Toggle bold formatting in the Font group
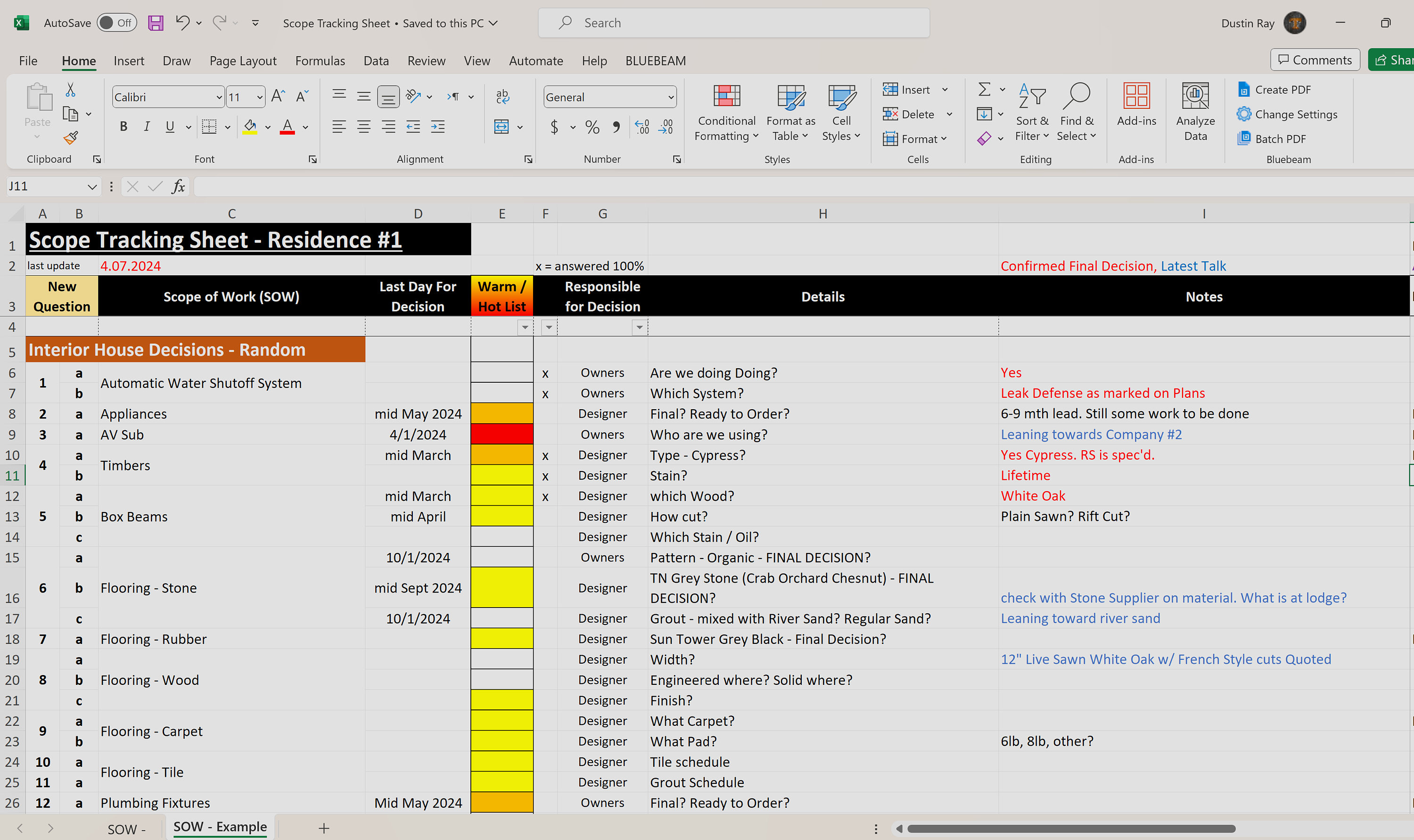 point(123,126)
